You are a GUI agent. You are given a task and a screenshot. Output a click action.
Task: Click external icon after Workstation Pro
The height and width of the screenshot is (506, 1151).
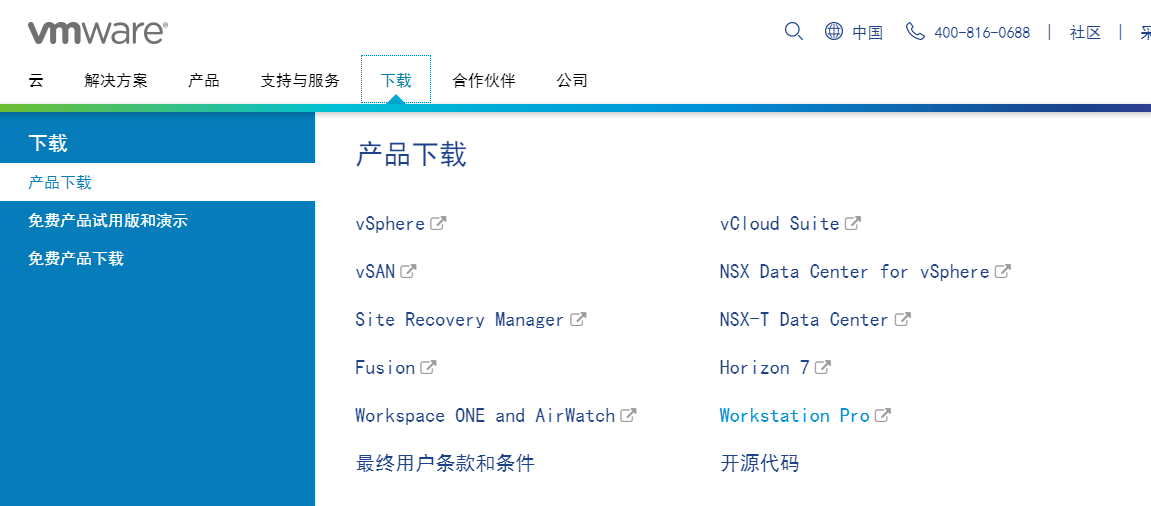882,416
